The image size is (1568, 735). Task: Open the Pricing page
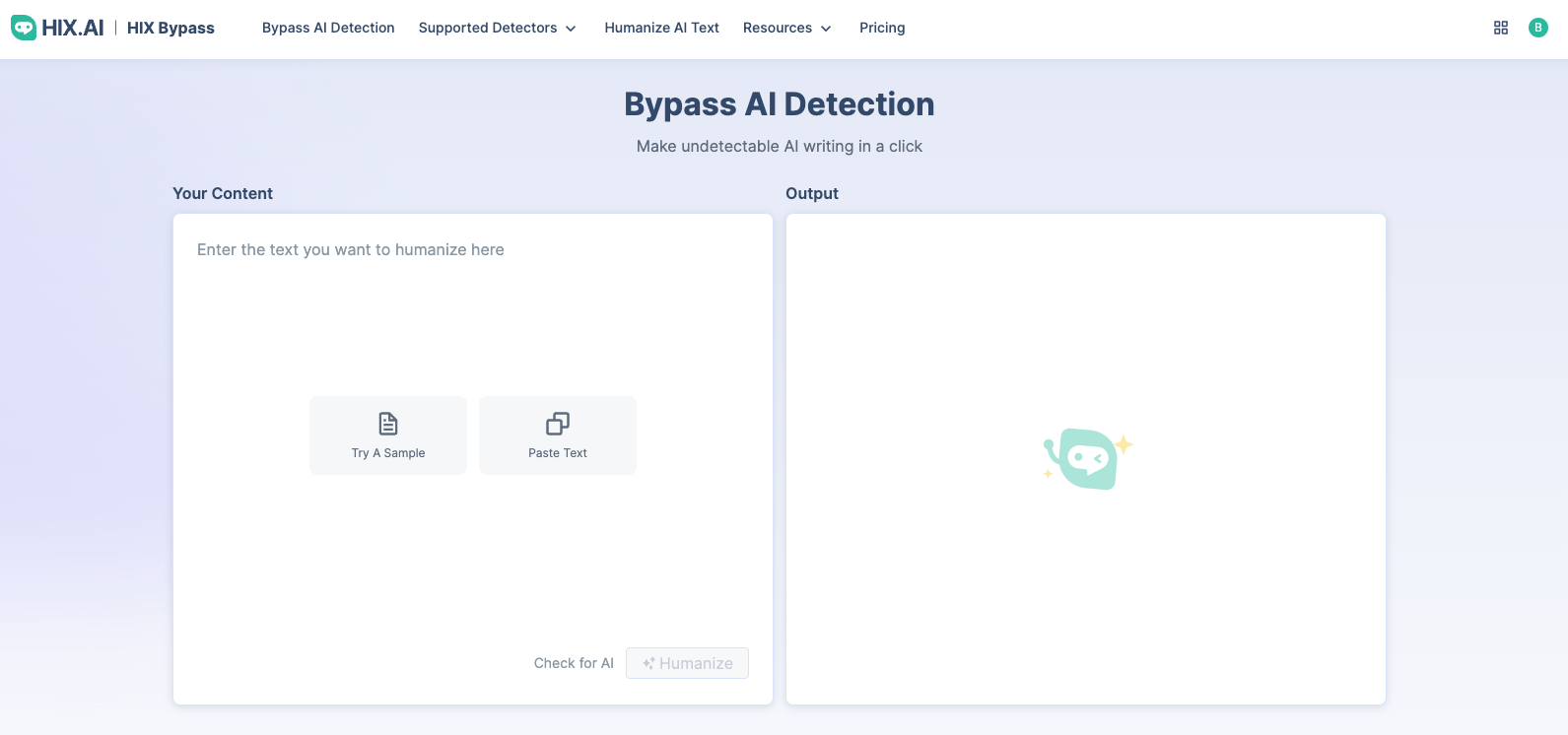[x=882, y=28]
